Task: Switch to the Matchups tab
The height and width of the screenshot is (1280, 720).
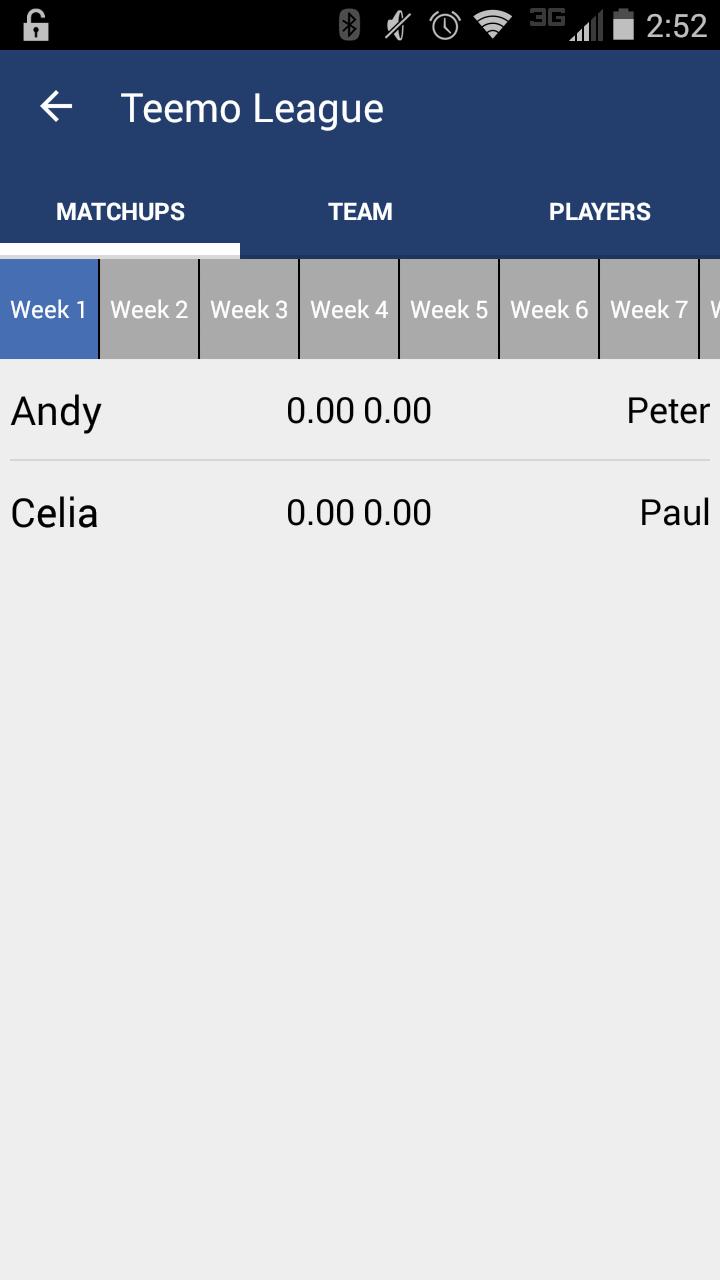Action: [x=120, y=212]
